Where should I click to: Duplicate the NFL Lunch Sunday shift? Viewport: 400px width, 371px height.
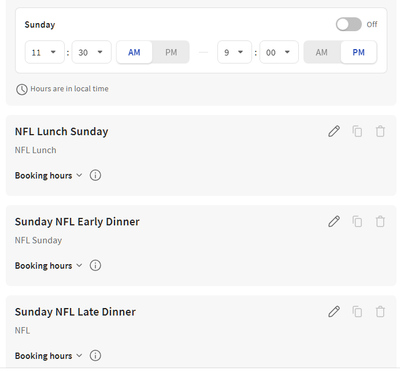(357, 131)
